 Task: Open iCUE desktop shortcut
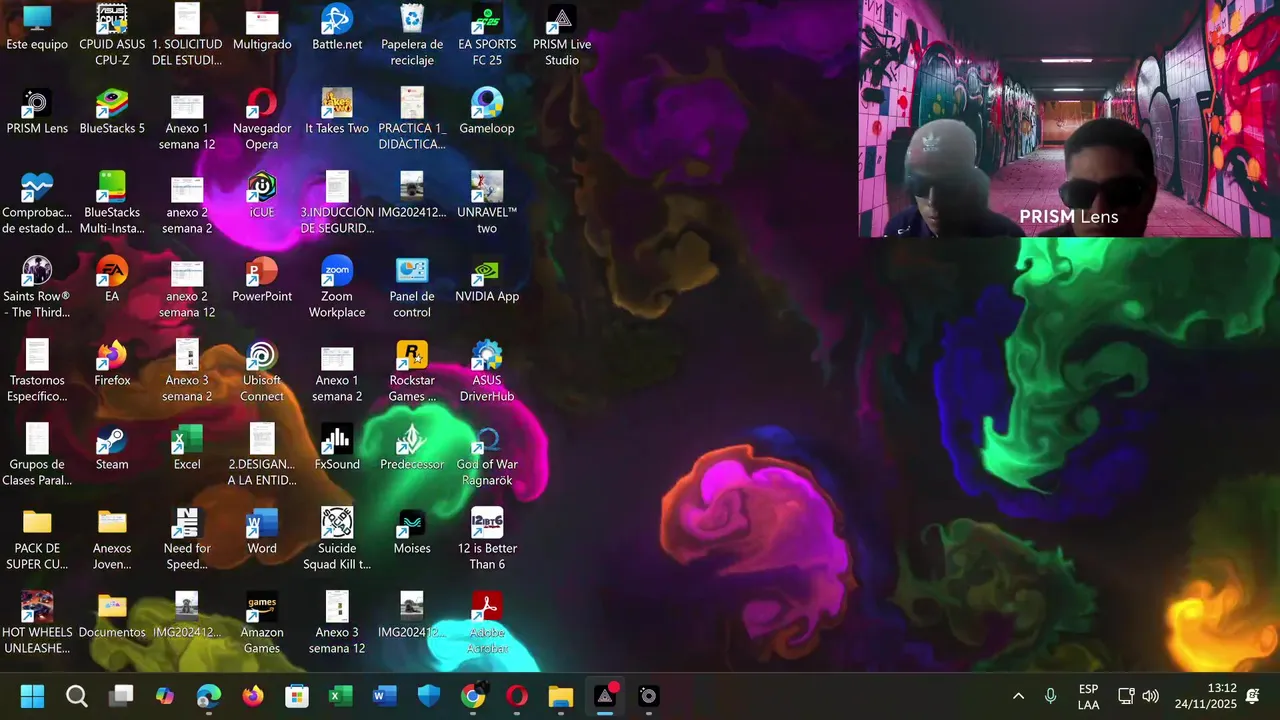click(262, 196)
